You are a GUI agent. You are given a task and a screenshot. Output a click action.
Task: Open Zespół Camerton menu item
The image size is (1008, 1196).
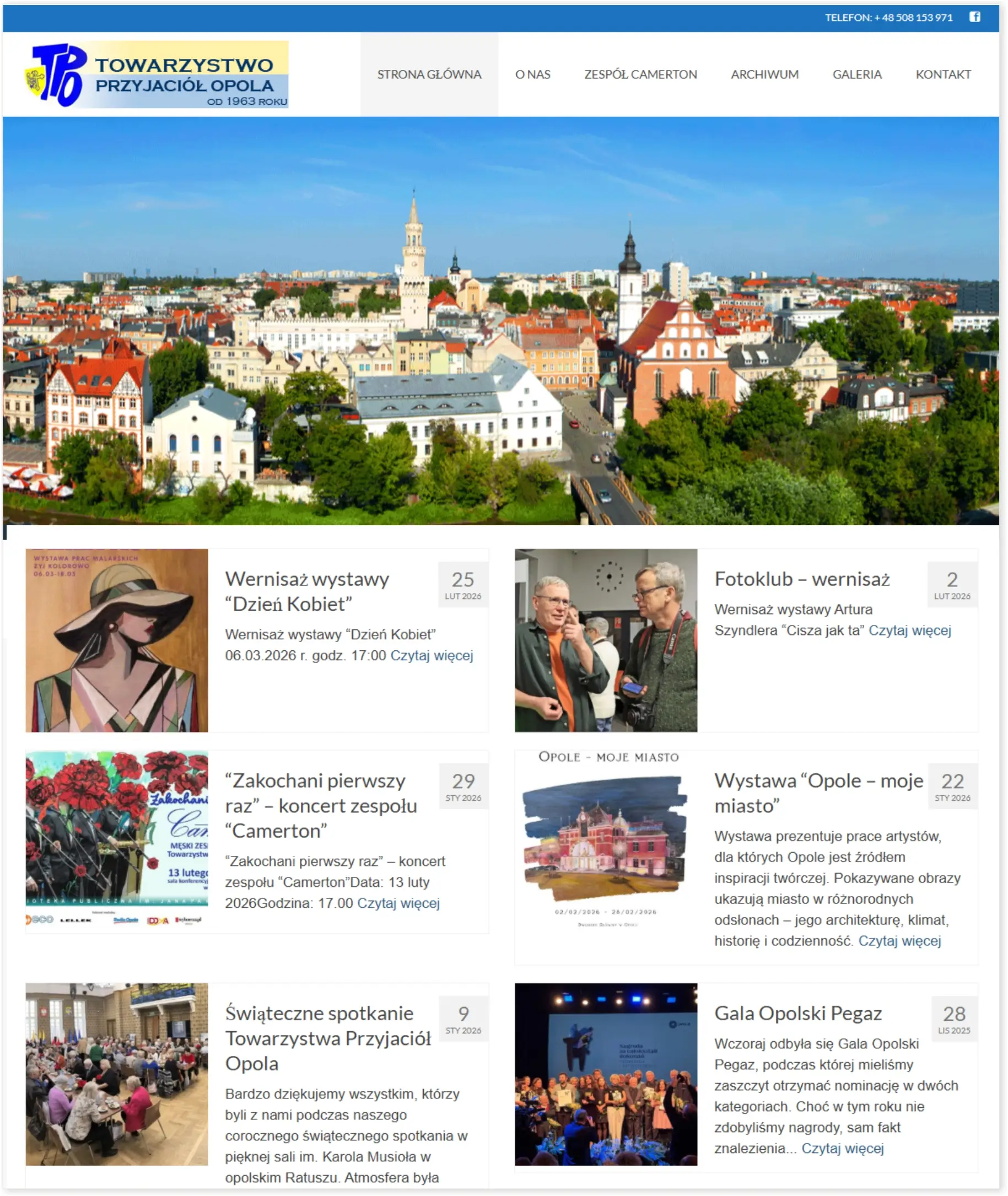click(x=640, y=74)
